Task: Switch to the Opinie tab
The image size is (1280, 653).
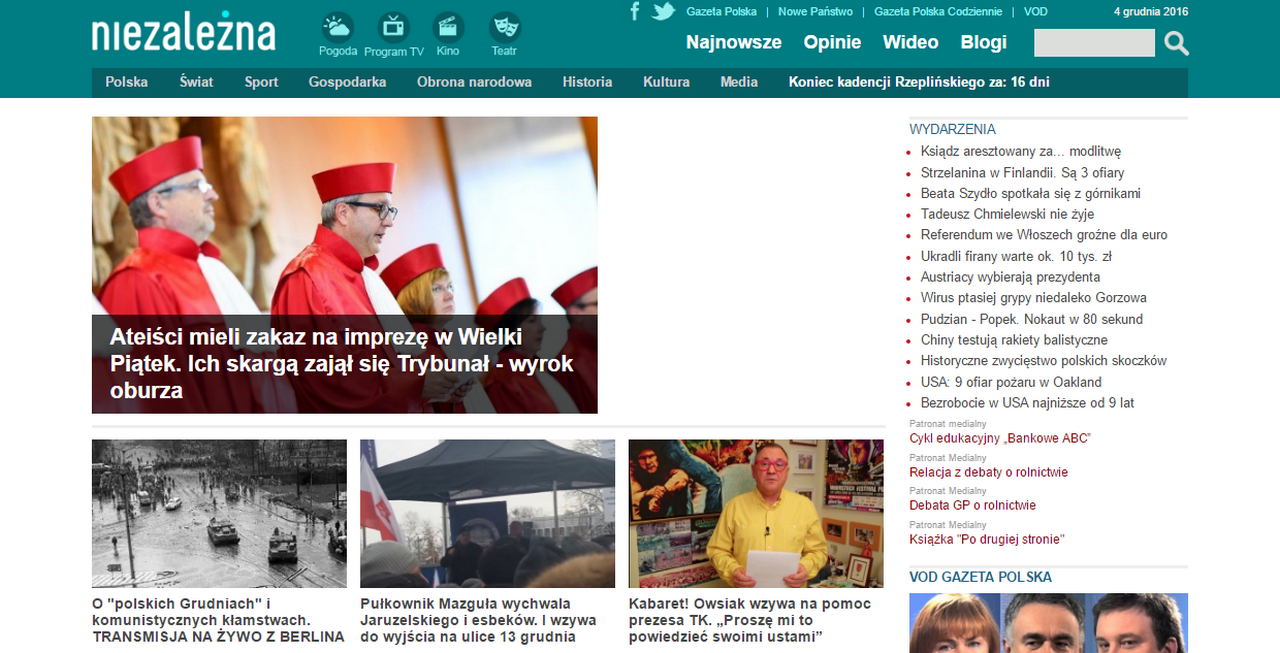Action: pos(832,42)
